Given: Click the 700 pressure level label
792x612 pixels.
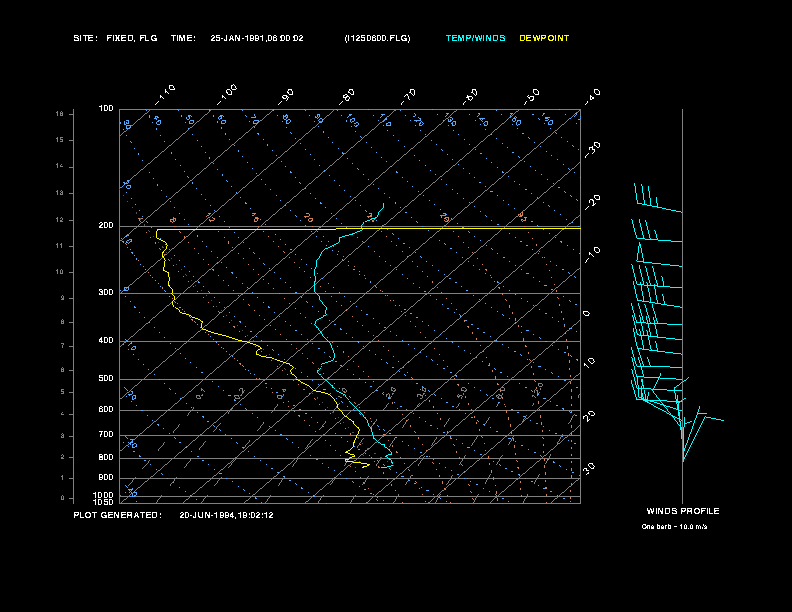Looking at the screenshot, I should tap(106, 434).
